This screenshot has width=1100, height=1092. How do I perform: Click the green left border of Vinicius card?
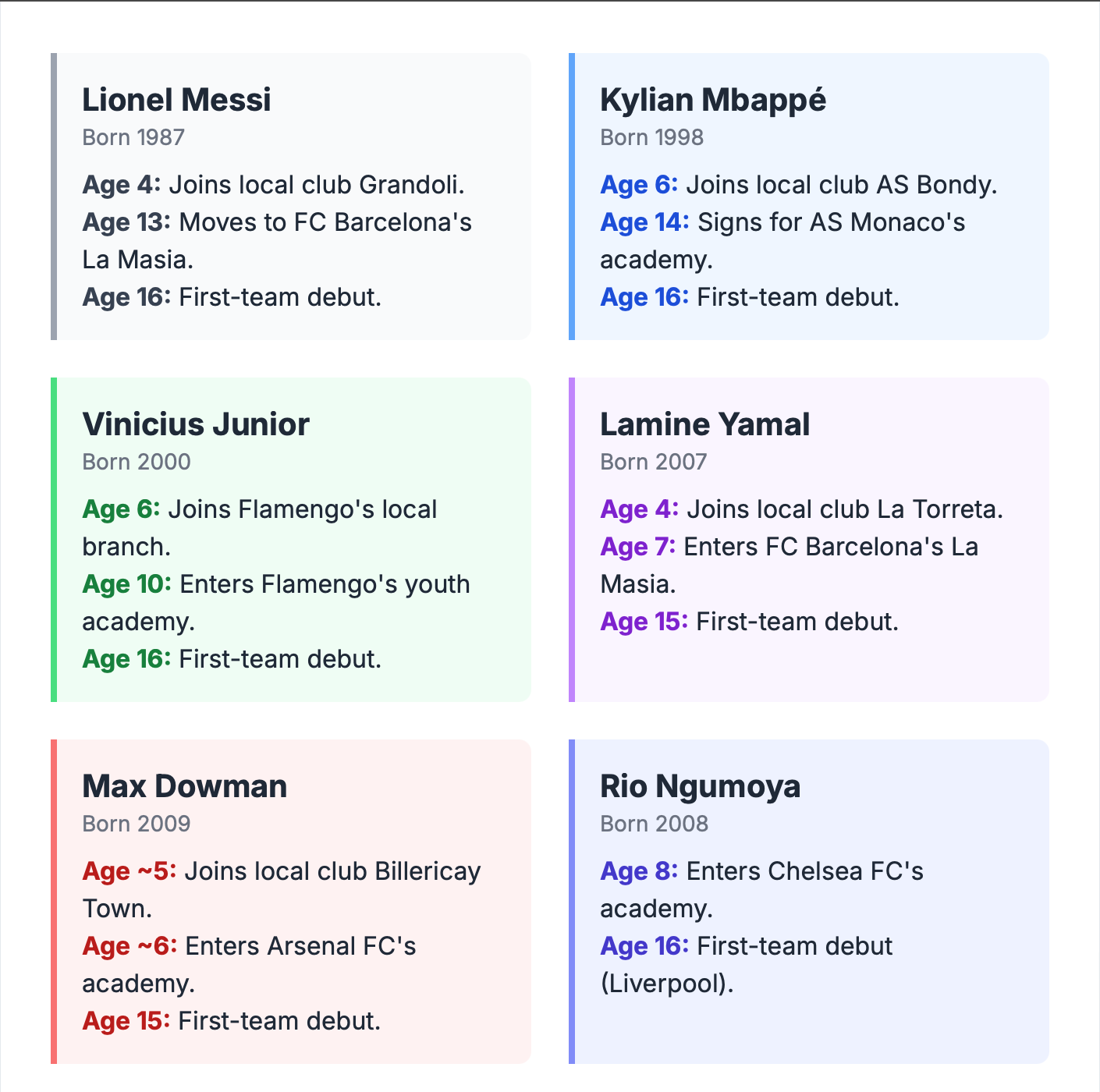[x=54, y=540]
